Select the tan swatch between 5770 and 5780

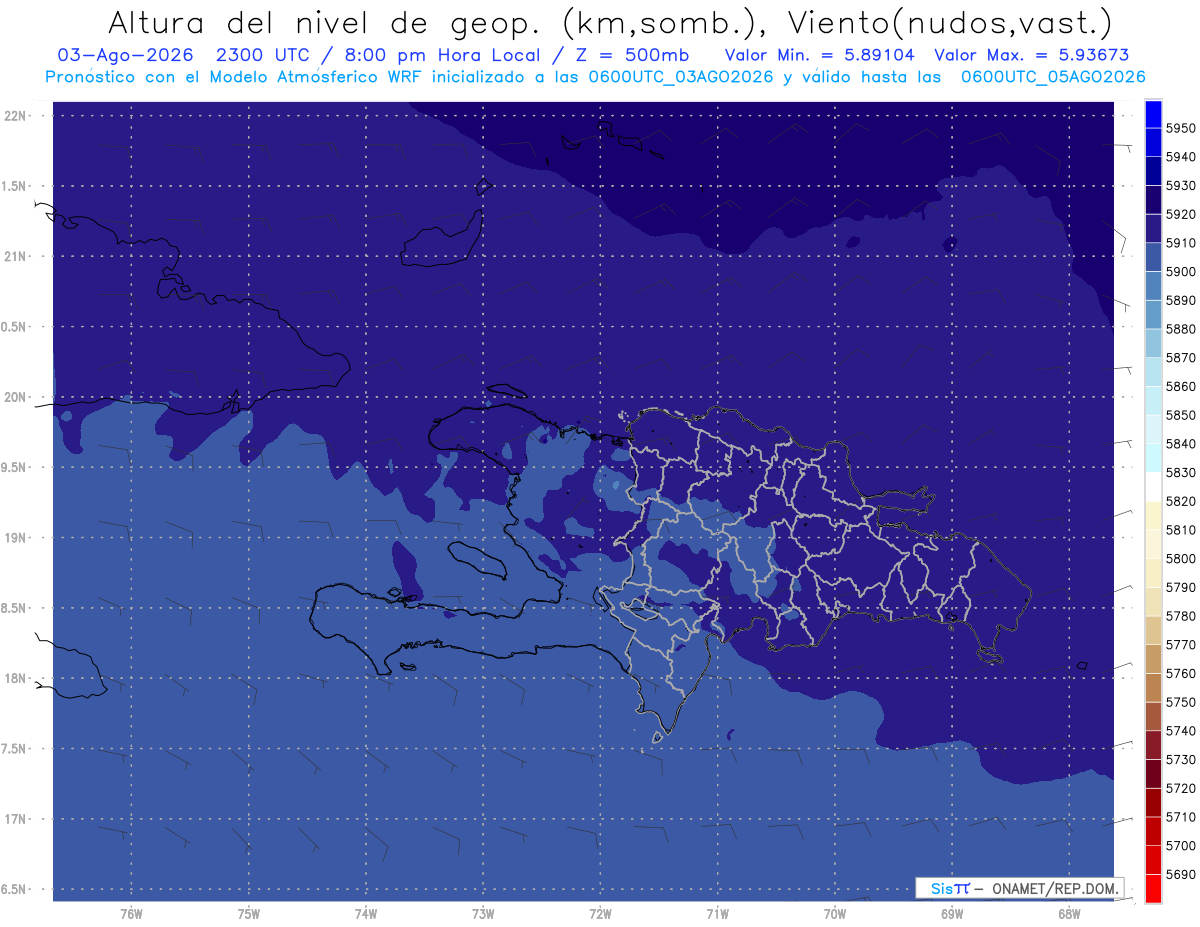1153,630
